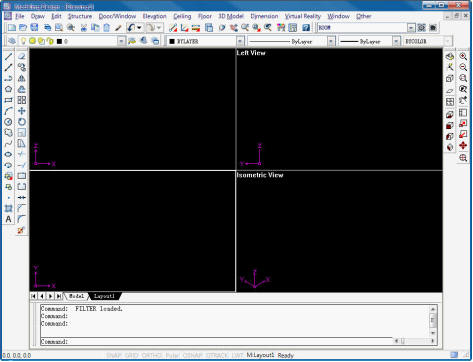This screenshot has width=473, height=362.
Task: Select the Trim tool
Action: pos(22,154)
